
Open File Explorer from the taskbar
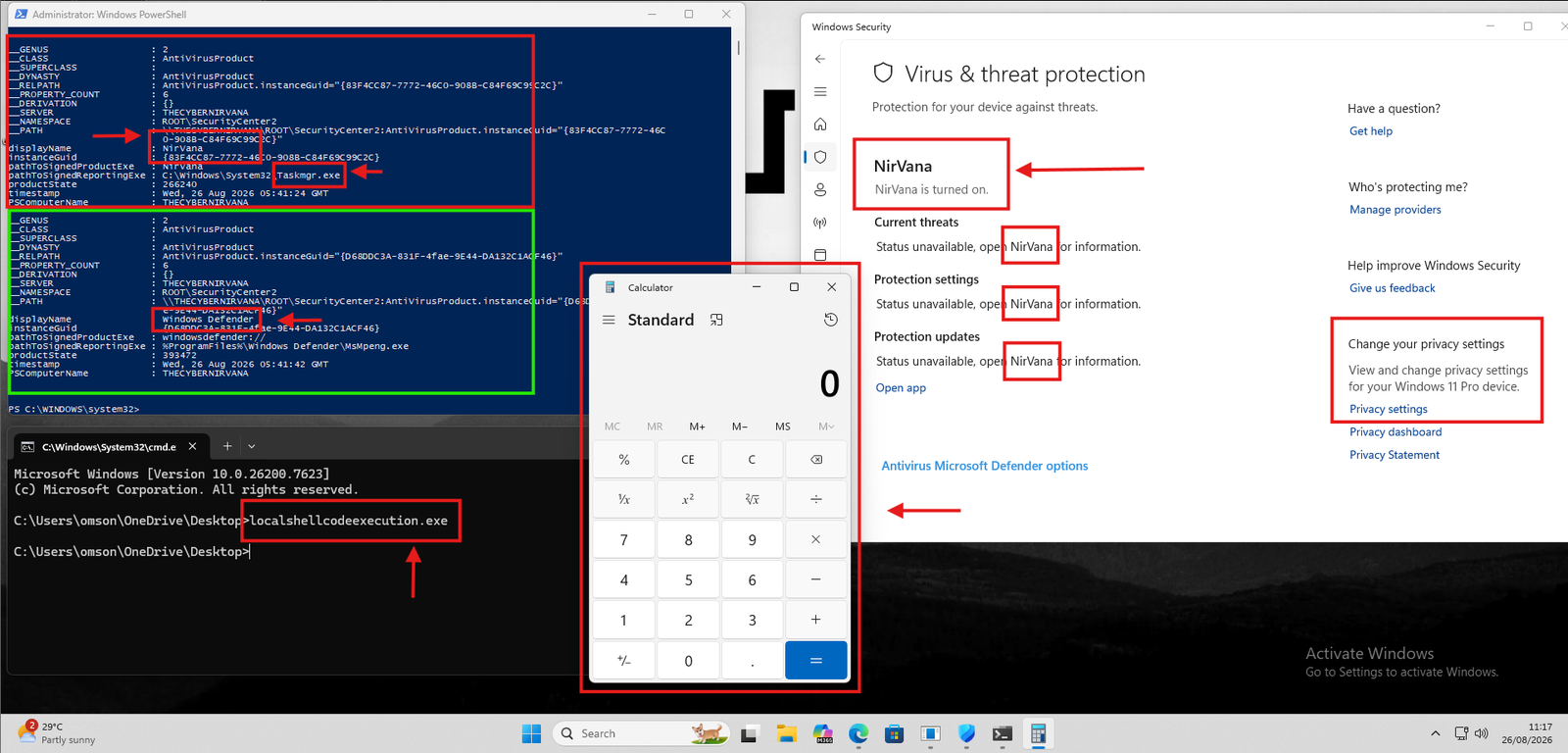click(x=787, y=733)
